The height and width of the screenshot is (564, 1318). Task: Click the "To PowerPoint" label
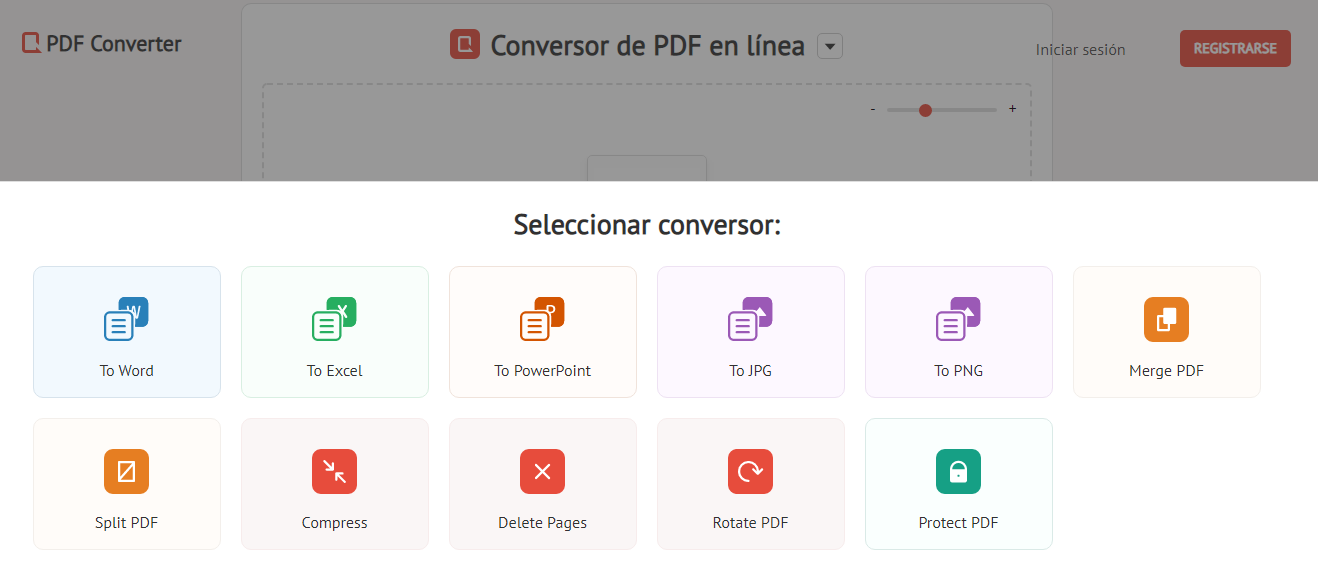[543, 371]
